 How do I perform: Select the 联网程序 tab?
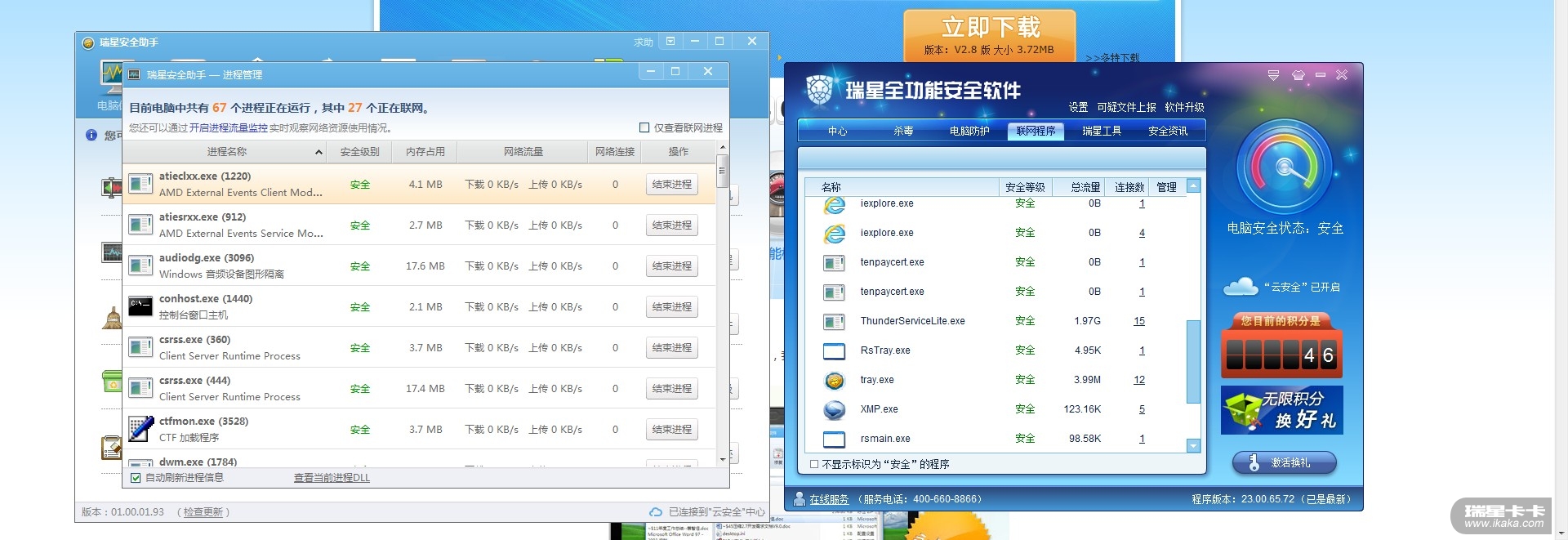pyautogui.click(x=1036, y=131)
